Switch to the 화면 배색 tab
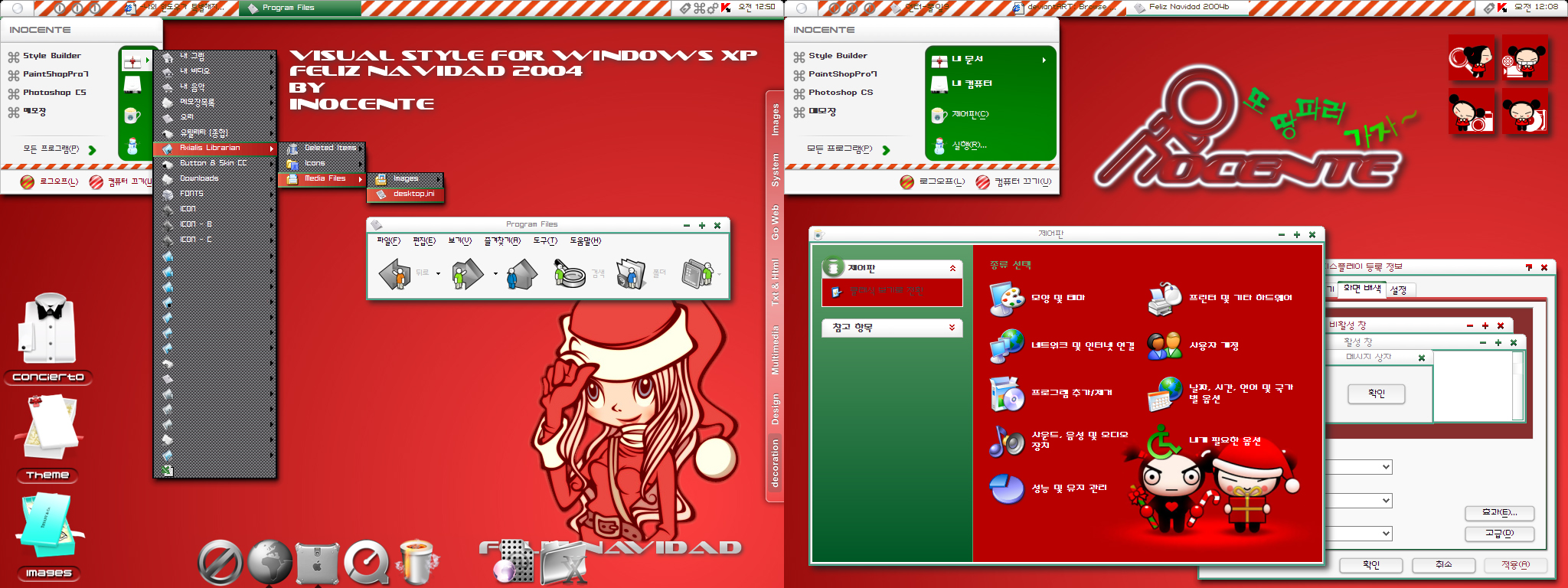Viewport: 1568px width, 588px height. 1362,289
